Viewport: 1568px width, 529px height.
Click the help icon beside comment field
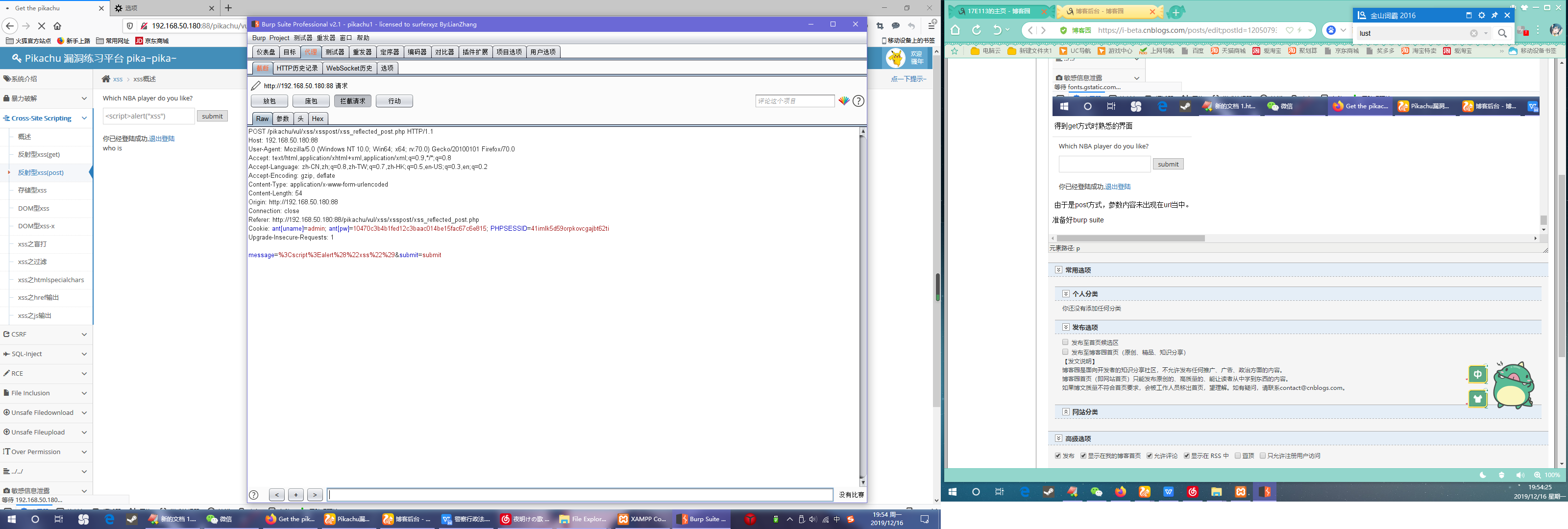coord(858,101)
